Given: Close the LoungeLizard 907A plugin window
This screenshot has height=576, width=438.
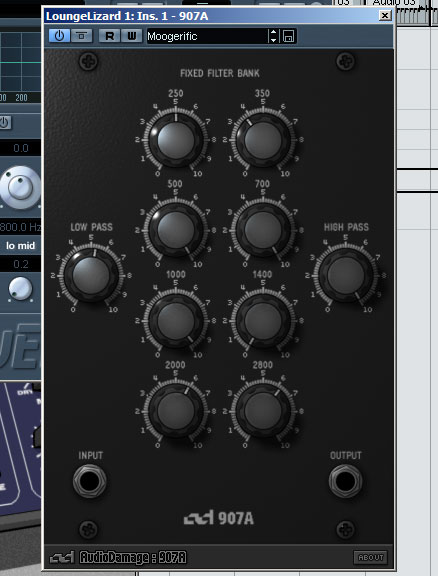Looking at the screenshot, I should point(385,15).
